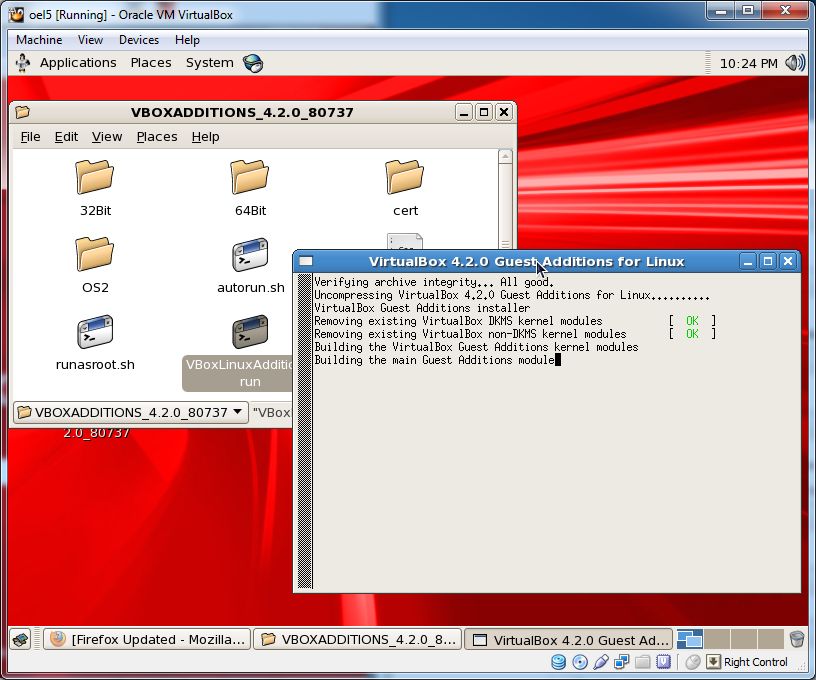Image resolution: width=816 pixels, height=680 pixels.
Task: Click the terminal window menu icon in its titlebar
Action: point(306,261)
